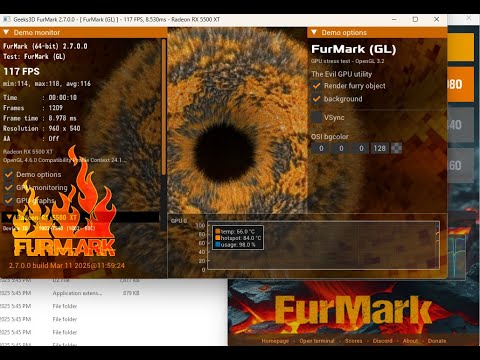The height and width of the screenshot is (360, 480).
Task: Click the Resolution 960 x 540 line
Action: 42,128
